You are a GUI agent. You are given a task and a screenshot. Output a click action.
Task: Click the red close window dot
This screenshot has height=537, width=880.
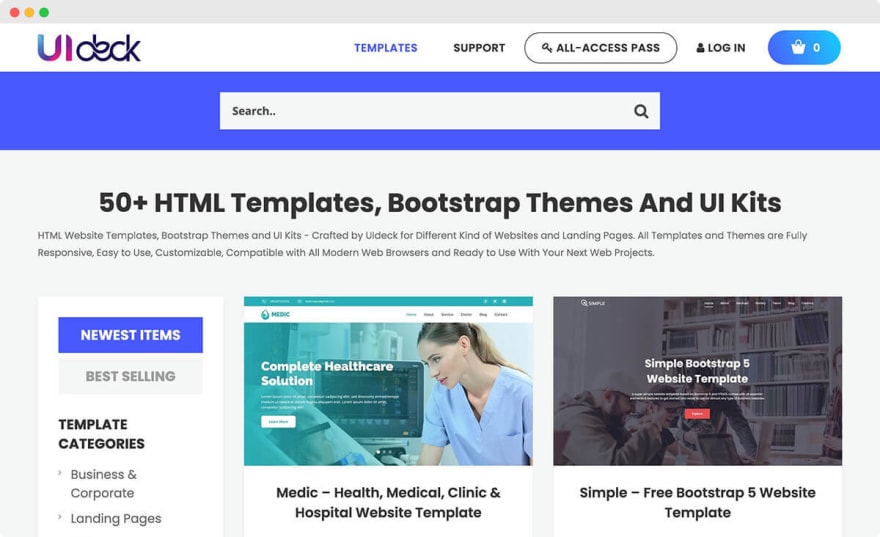coord(15,12)
